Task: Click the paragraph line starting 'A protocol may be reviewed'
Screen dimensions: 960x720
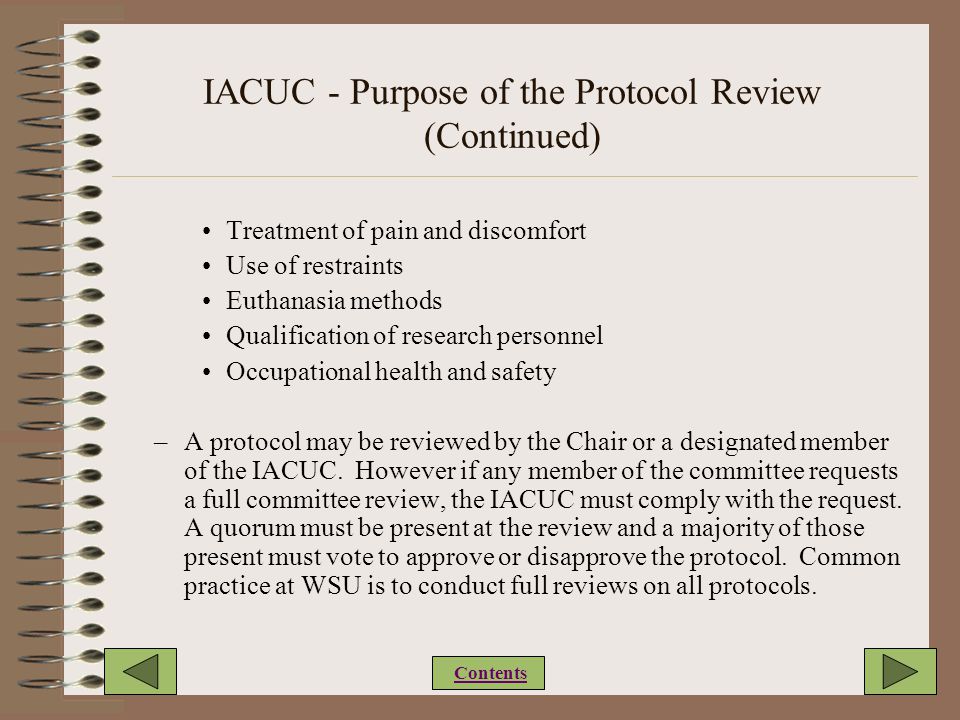Action: pos(536,442)
